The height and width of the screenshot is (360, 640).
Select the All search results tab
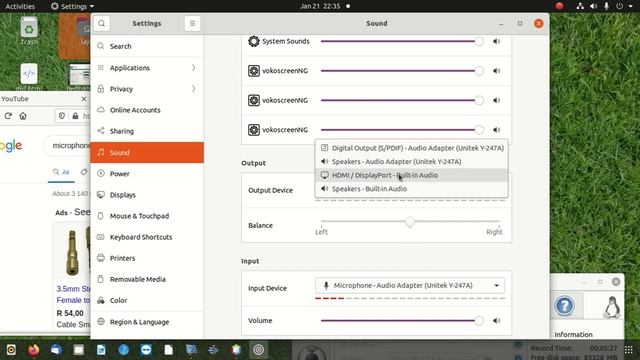[x=61, y=172]
